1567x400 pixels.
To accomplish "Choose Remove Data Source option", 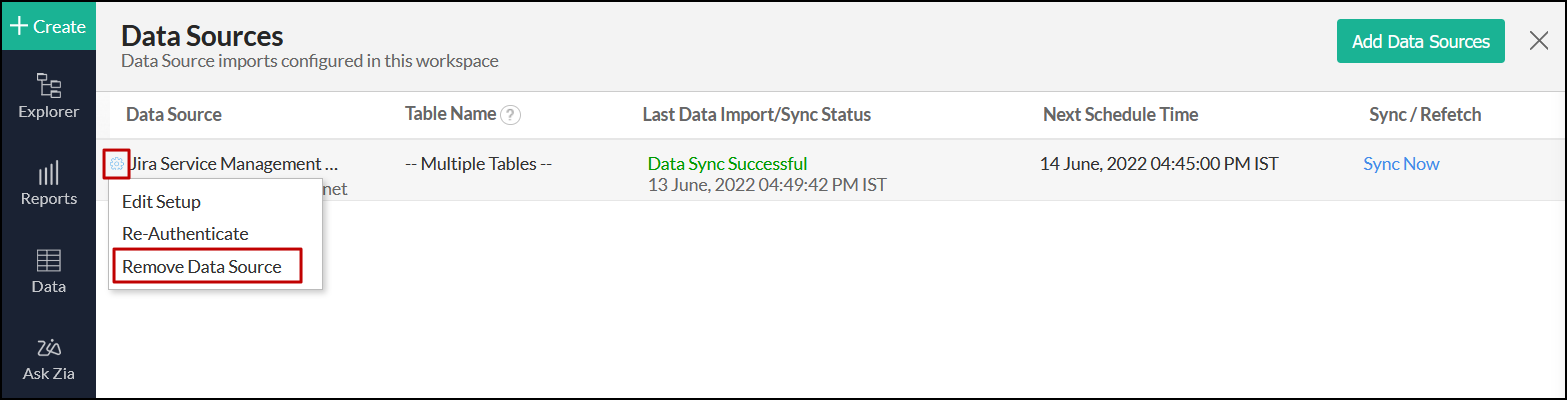I will click(202, 267).
